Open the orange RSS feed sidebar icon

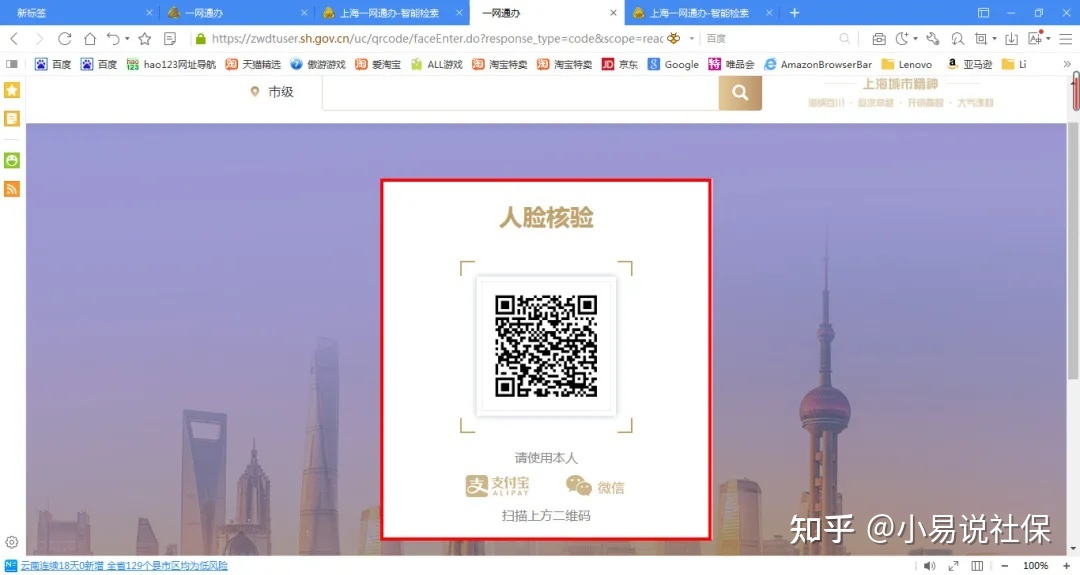[x=12, y=189]
